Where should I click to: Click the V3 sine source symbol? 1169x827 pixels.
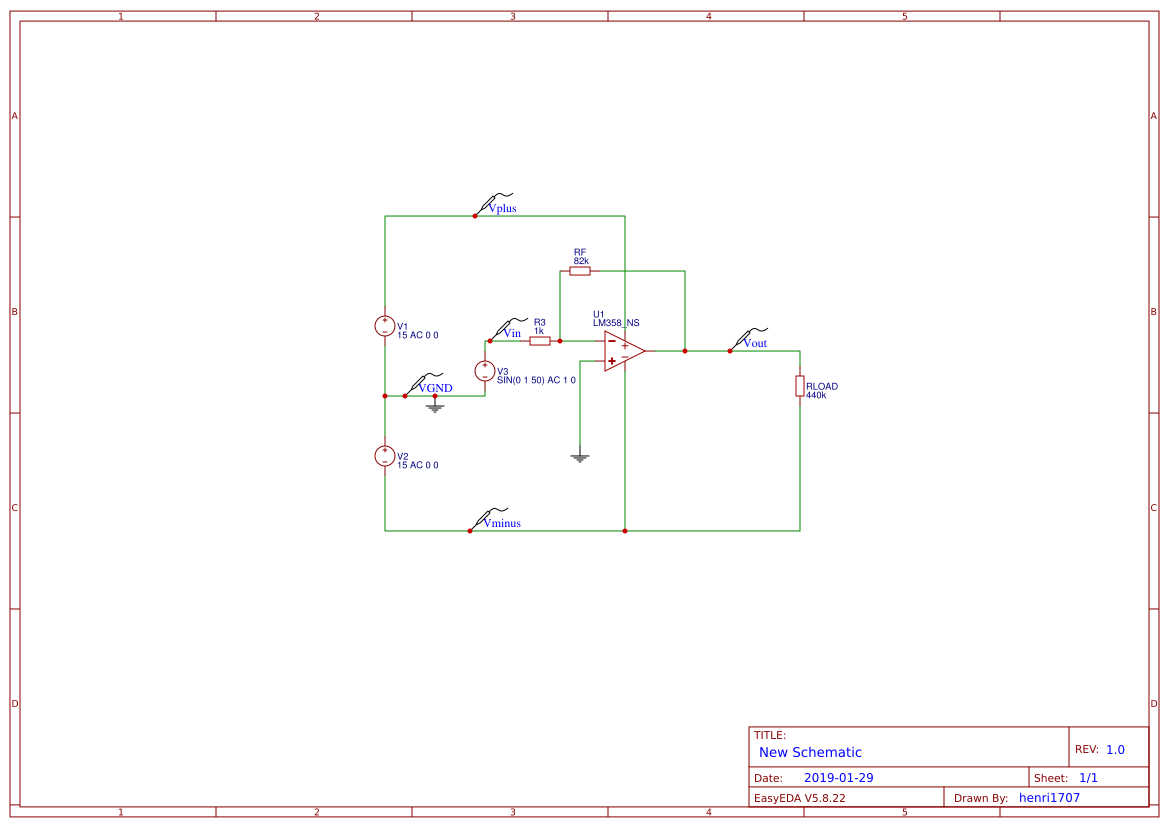486,371
